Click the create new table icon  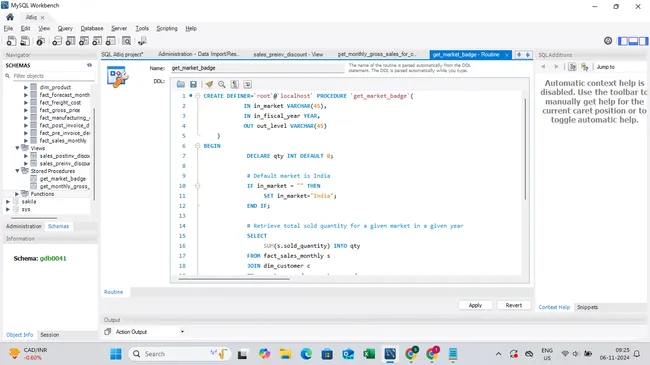tap(70, 41)
